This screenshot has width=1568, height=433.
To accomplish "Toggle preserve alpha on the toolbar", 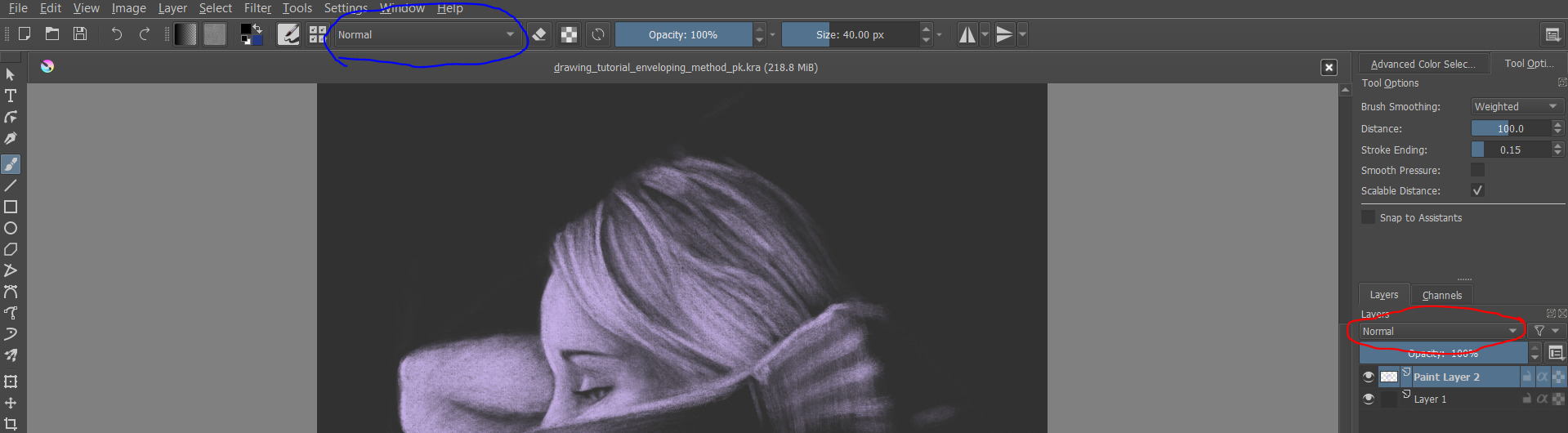I will tap(569, 34).
